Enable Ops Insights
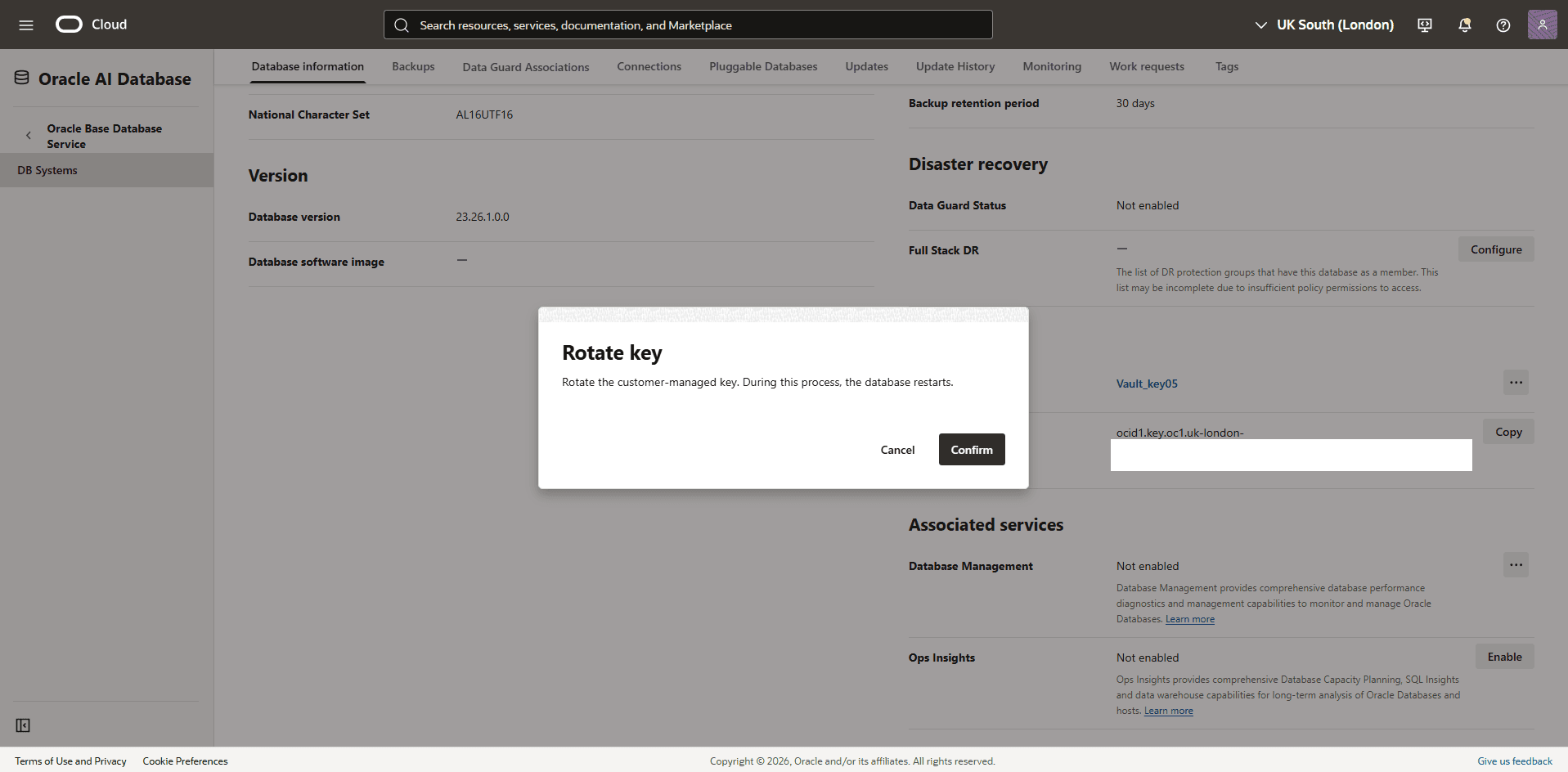 pyautogui.click(x=1504, y=657)
